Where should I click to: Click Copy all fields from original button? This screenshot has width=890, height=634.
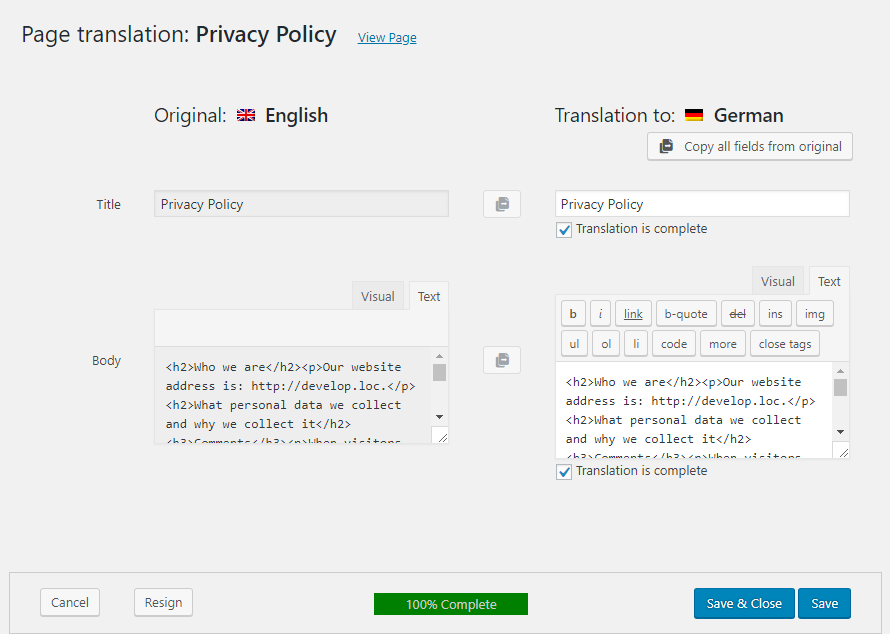pos(750,146)
